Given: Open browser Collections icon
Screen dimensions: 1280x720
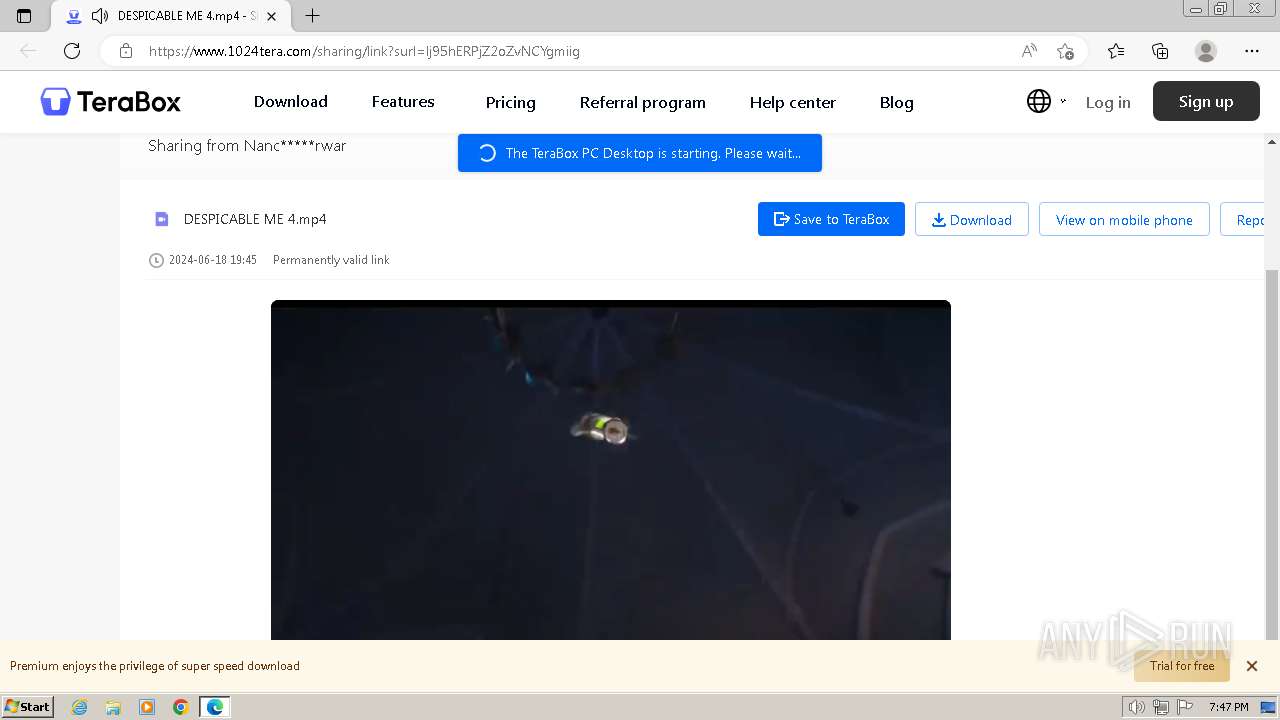Looking at the screenshot, I should pos(1160,51).
